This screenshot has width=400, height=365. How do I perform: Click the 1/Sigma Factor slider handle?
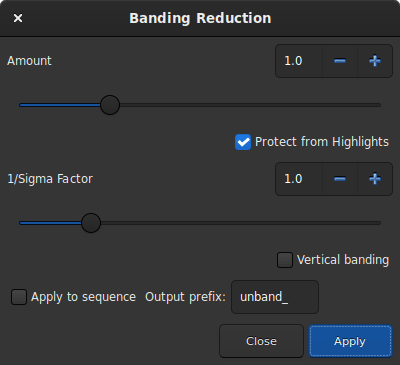(x=91, y=223)
